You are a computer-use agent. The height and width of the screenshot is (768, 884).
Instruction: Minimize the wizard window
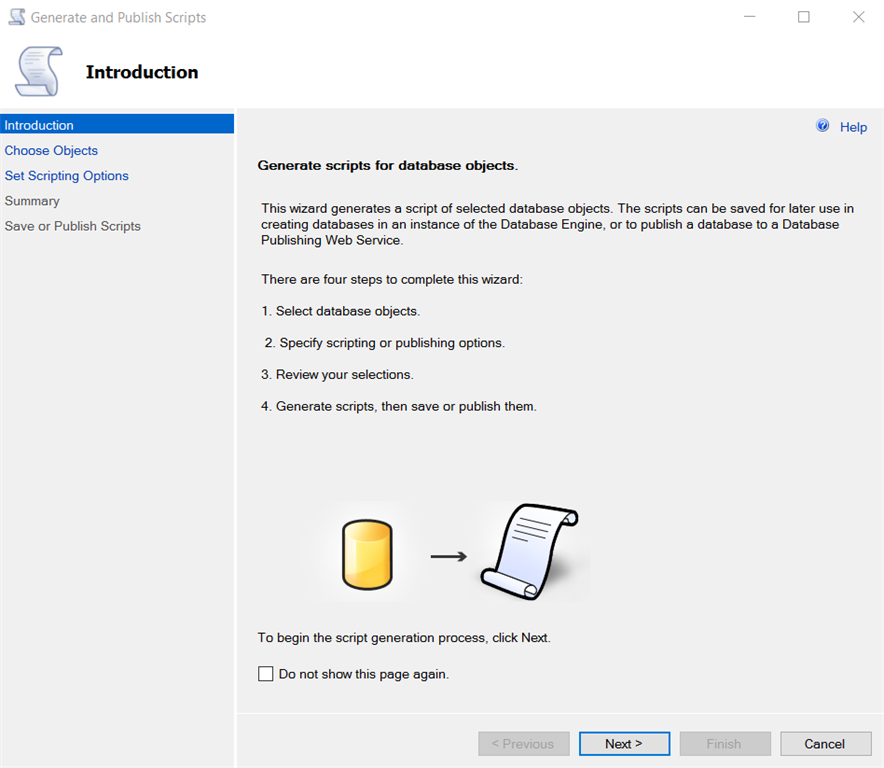tap(750, 17)
